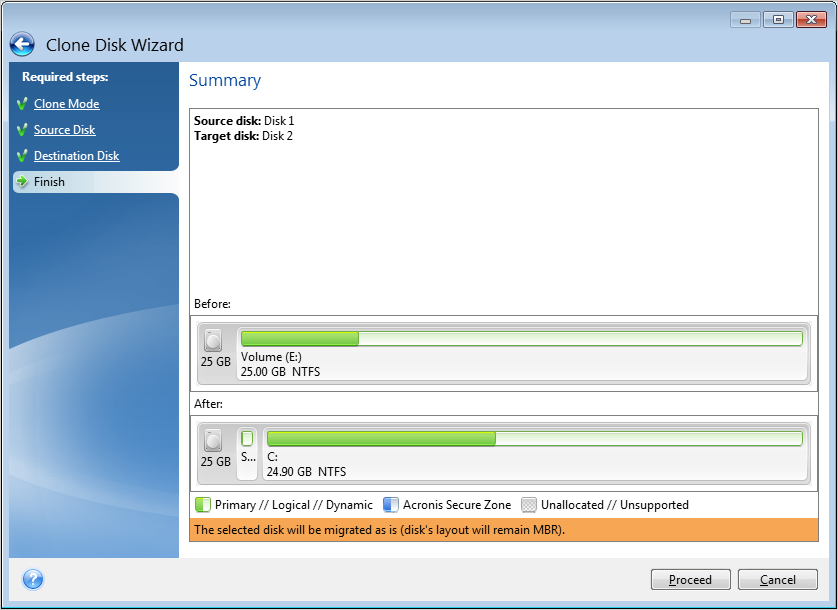This screenshot has height=610, width=838.
Task: Select the 25 GB disk icon in After section
Action: pyautogui.click(x=215, y=448)
